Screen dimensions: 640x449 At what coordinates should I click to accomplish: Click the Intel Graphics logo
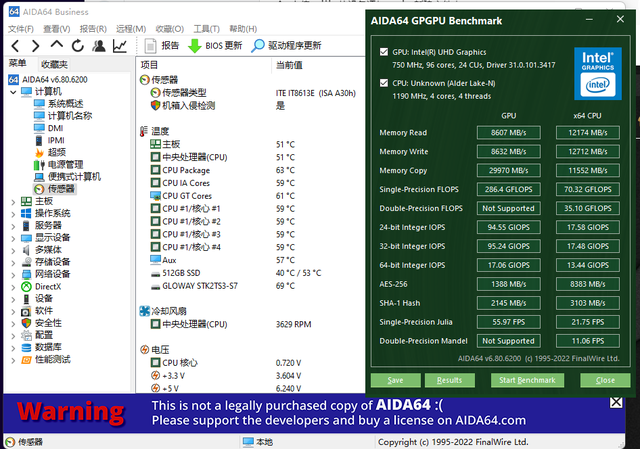pyautogui.click(x=598, y=74)
